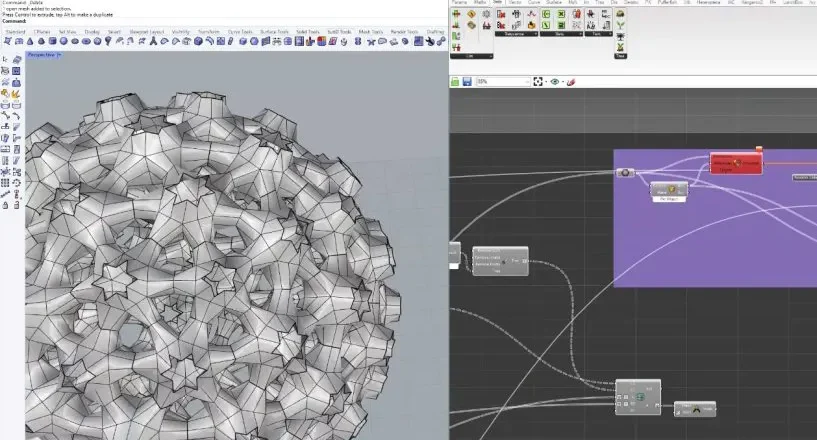Click the small relay node at purple group edge
Image resolution: width=817 pixels, height=440 pixels.
[625, 173]
